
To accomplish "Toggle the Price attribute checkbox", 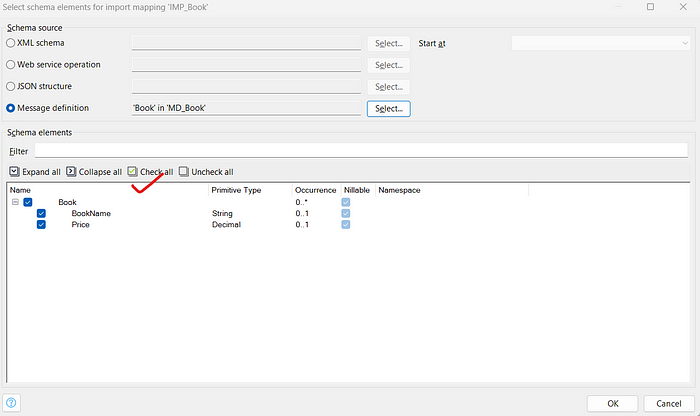I will point(41,225).
